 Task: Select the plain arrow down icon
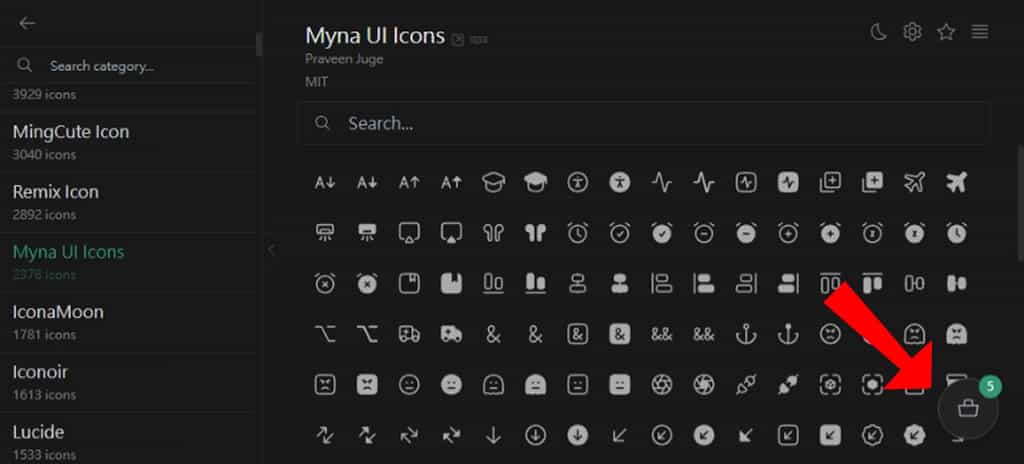pos(493,435)
